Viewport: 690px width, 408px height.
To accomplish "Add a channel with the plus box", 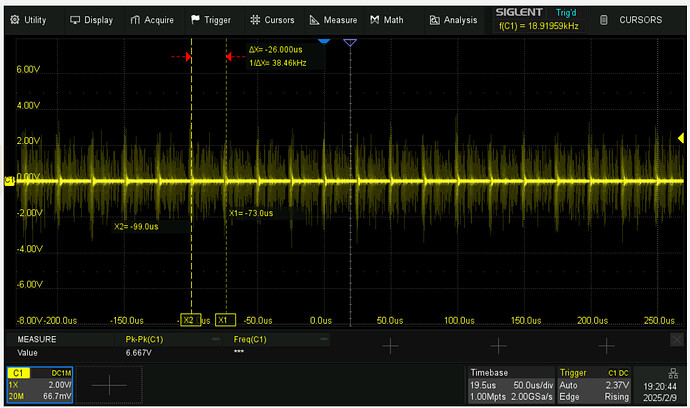I will point(109,385).
